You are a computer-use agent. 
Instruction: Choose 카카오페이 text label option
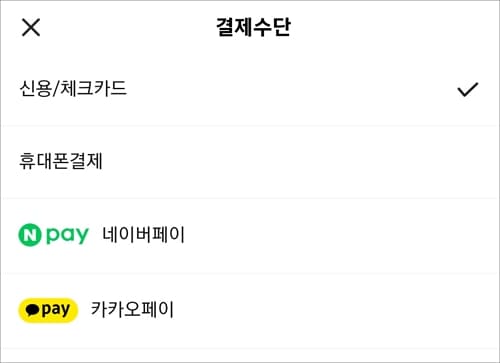[x=132, y=309]
